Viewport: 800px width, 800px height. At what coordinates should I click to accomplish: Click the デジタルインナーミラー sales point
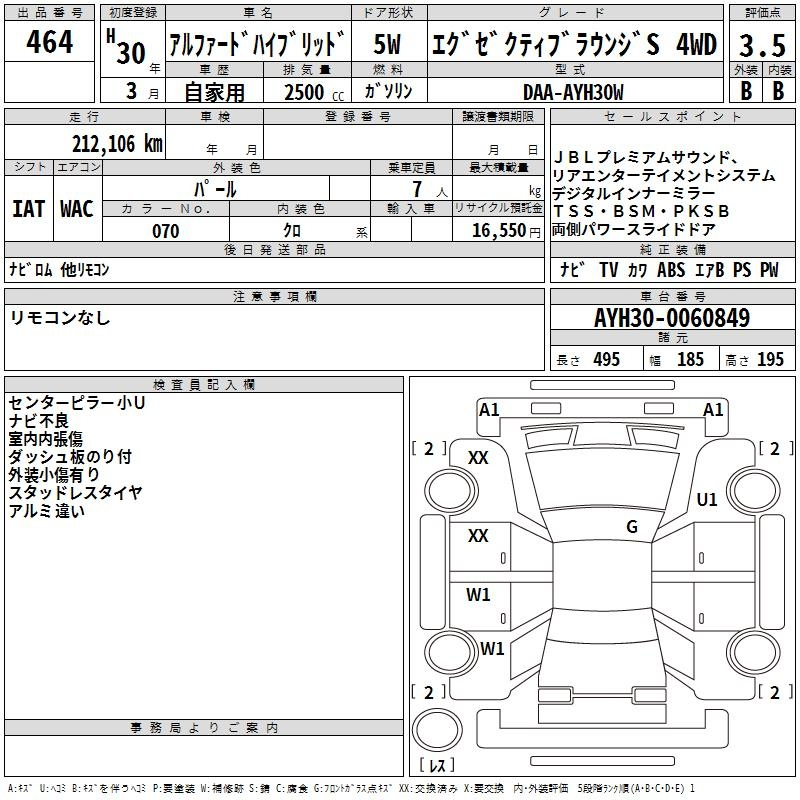pyautogui.click(x=634, y=193)
